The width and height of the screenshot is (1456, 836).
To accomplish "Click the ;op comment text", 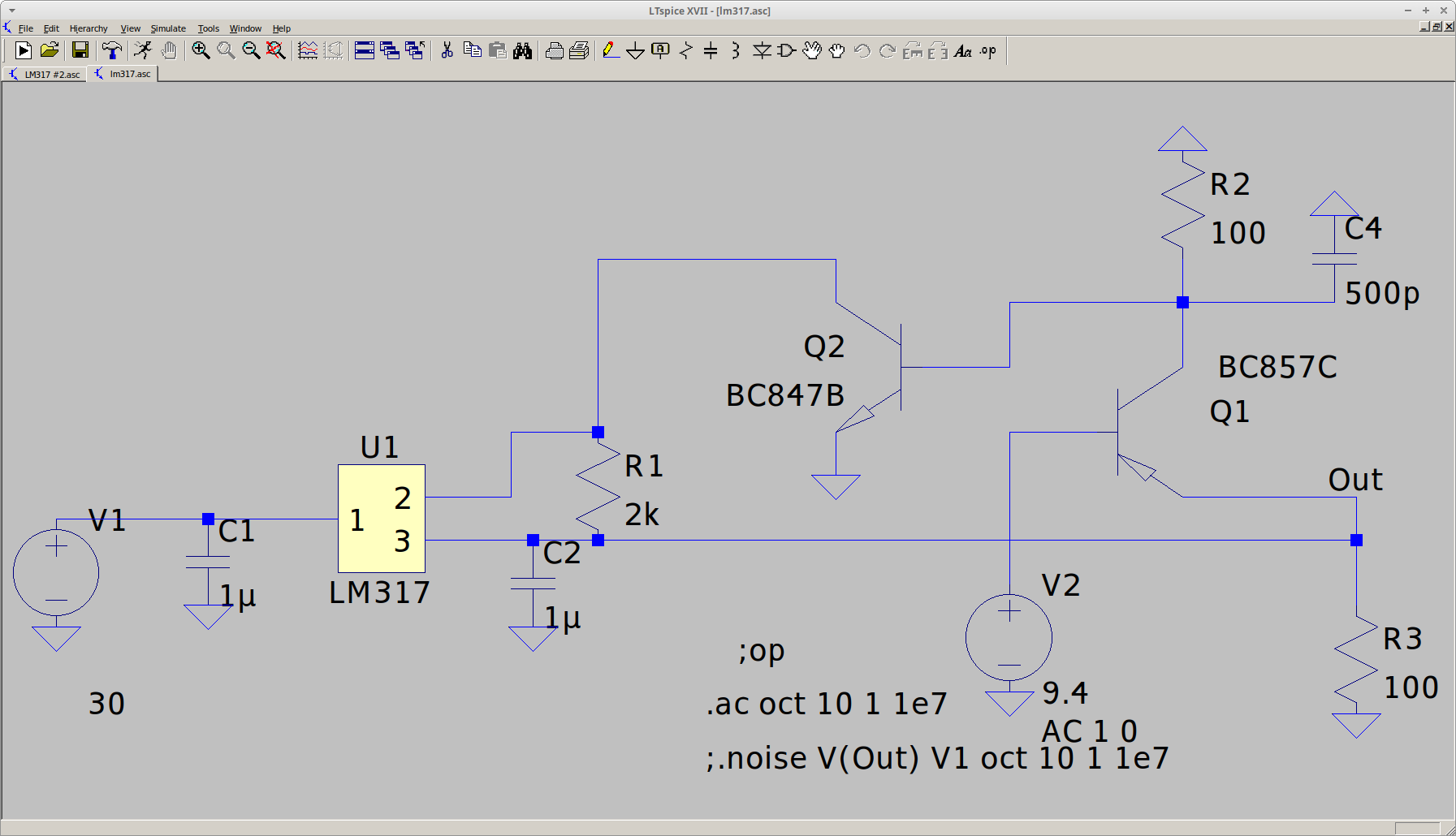I will [762, 651].
